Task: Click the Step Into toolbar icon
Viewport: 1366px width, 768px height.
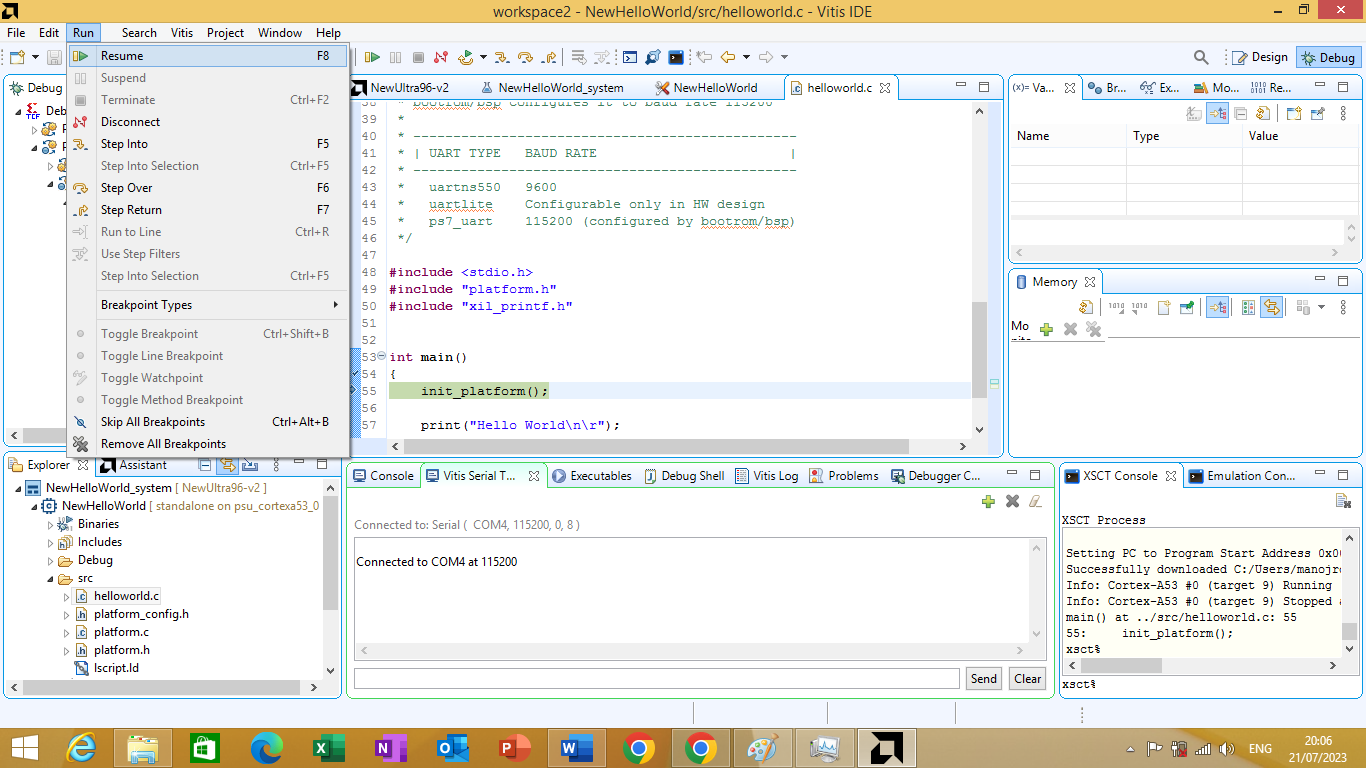Action: click(x=502, y=57)
